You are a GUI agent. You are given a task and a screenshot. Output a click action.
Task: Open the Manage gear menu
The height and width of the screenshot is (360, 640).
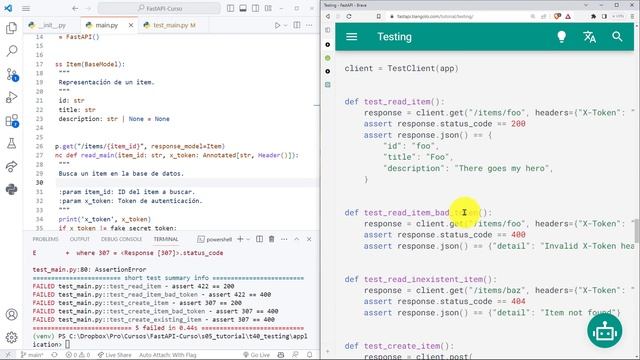pyautogui.click(x=11, y=337)
